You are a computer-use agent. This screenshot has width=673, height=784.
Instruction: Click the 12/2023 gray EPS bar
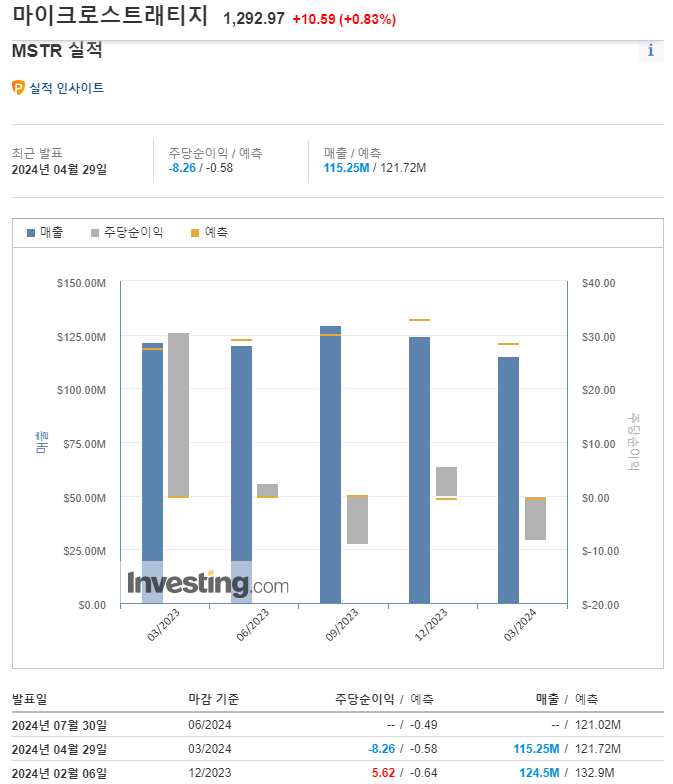[x=446, y=482]
